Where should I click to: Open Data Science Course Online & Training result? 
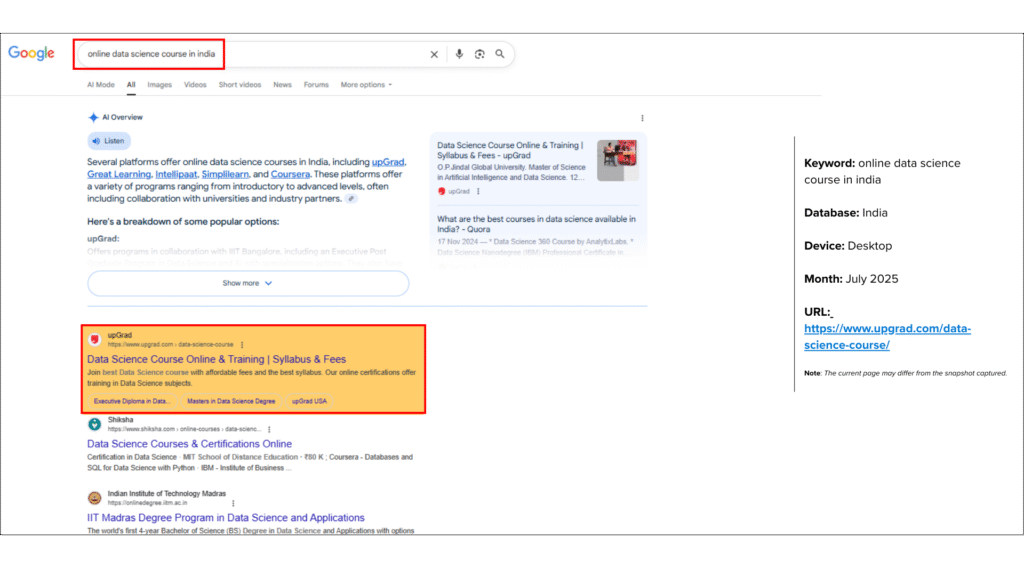[216, 359]
